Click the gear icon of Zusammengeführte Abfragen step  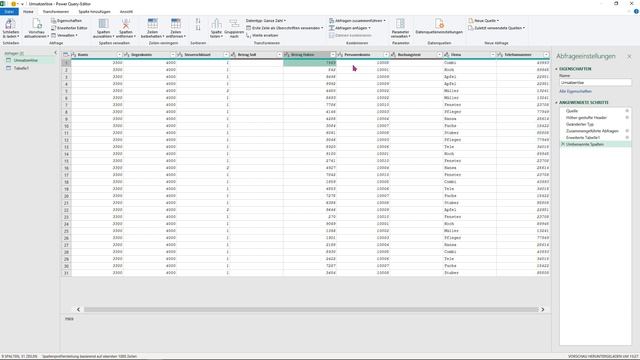tap(627, 131)
